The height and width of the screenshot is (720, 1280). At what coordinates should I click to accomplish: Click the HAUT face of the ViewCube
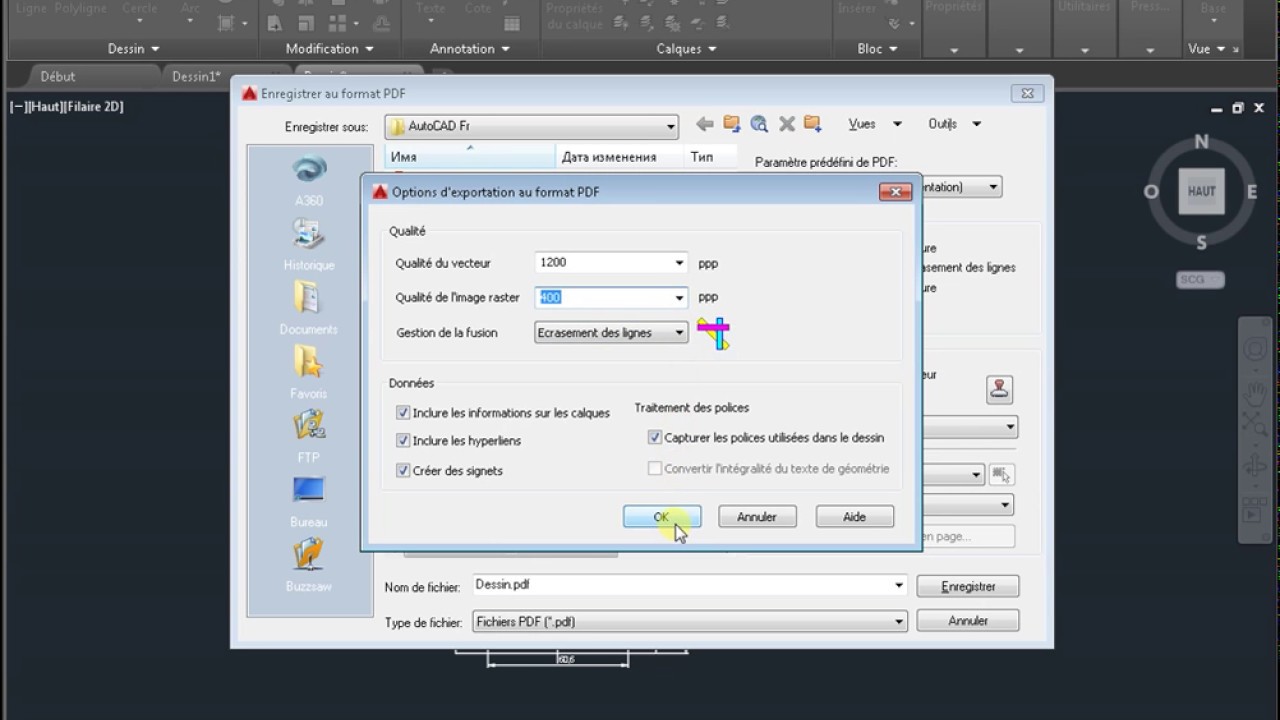[1201, 191]
